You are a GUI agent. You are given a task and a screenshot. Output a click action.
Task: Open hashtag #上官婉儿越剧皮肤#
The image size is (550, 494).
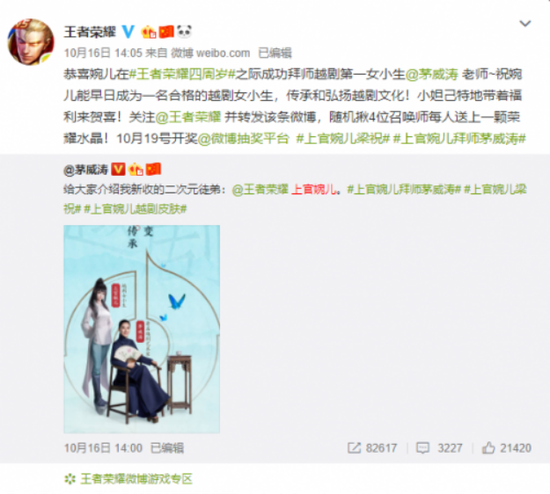coord(135,209)
